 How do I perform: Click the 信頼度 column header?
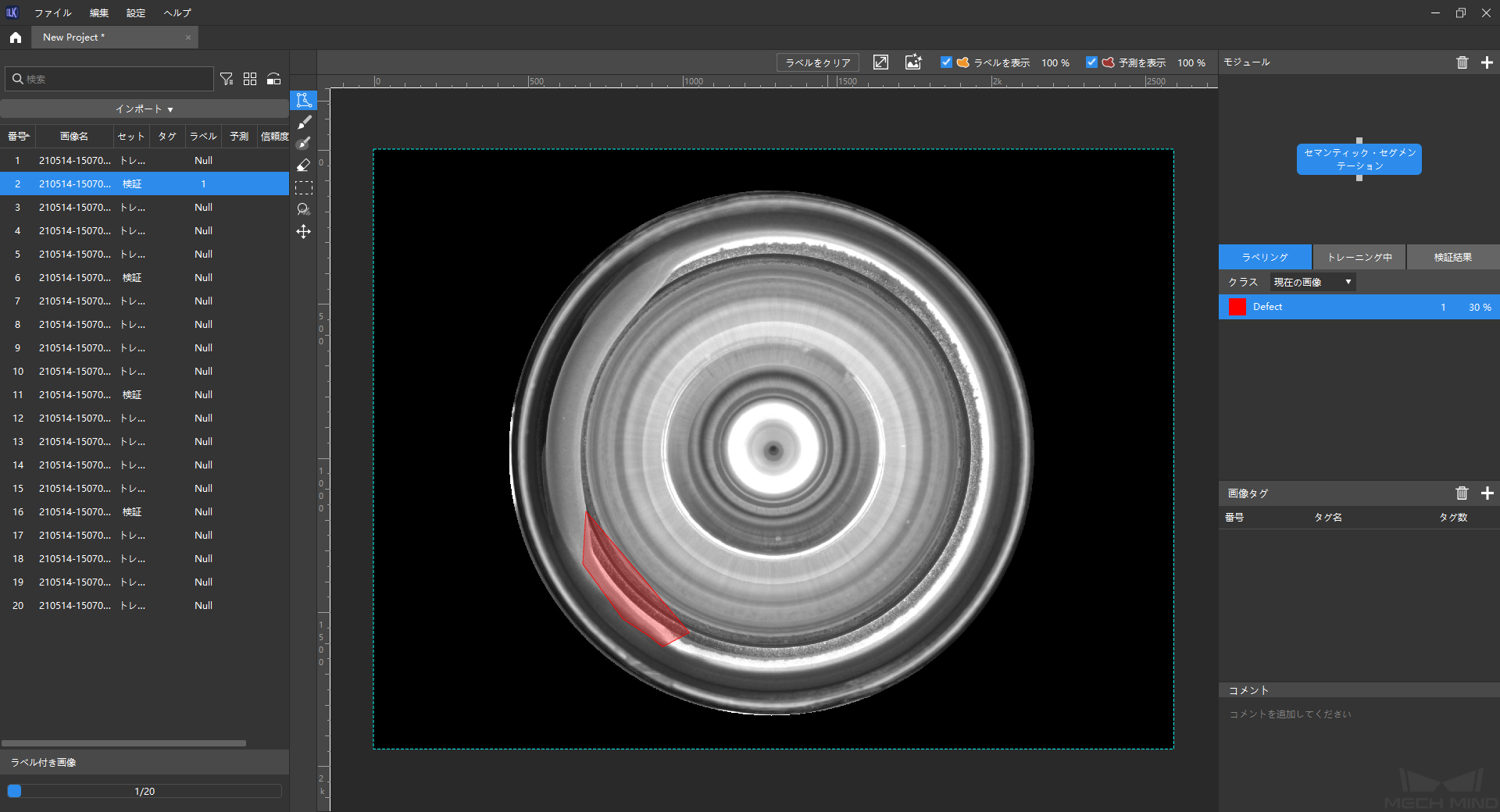[274, 137]
